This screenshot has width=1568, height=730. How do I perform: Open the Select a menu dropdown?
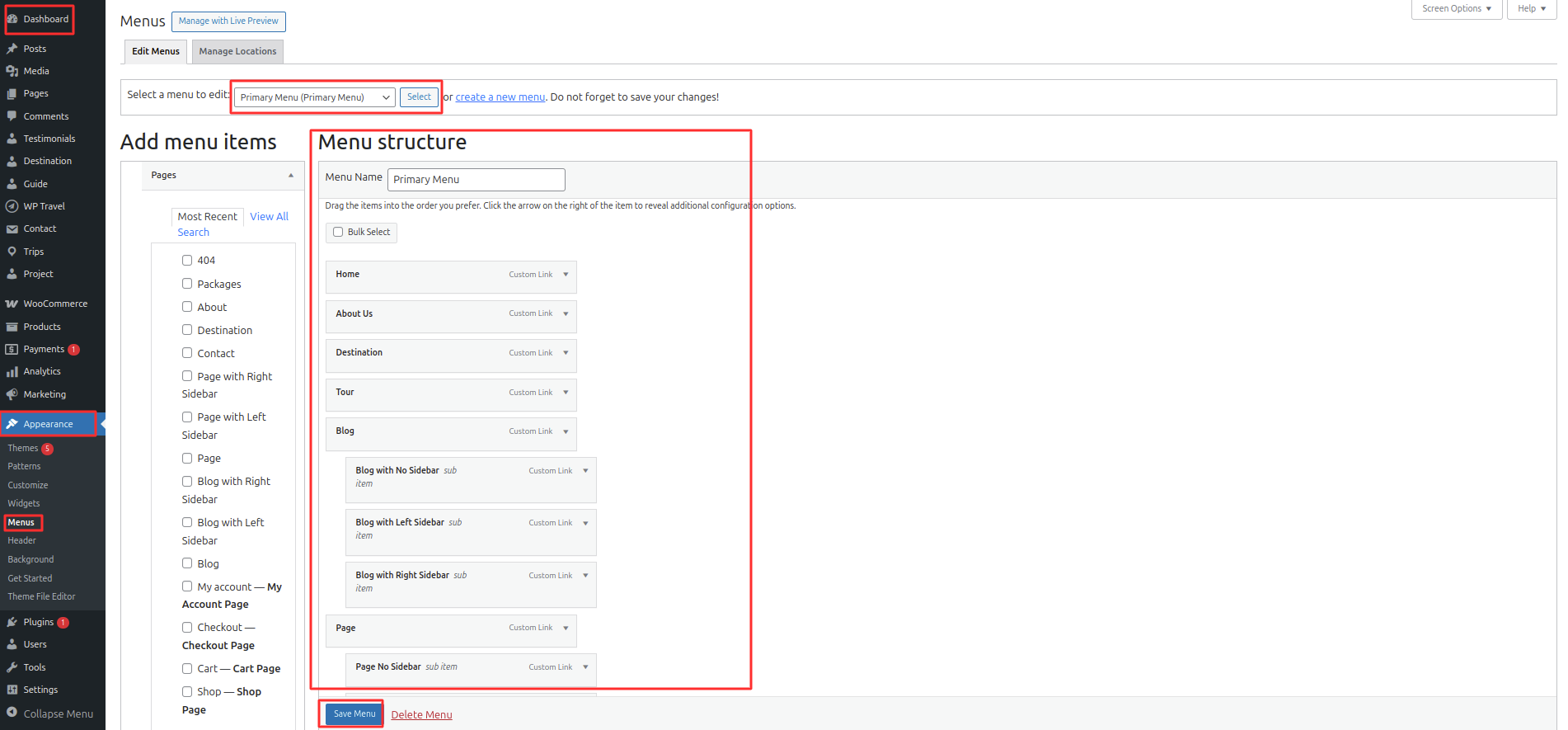pos(315,97)
